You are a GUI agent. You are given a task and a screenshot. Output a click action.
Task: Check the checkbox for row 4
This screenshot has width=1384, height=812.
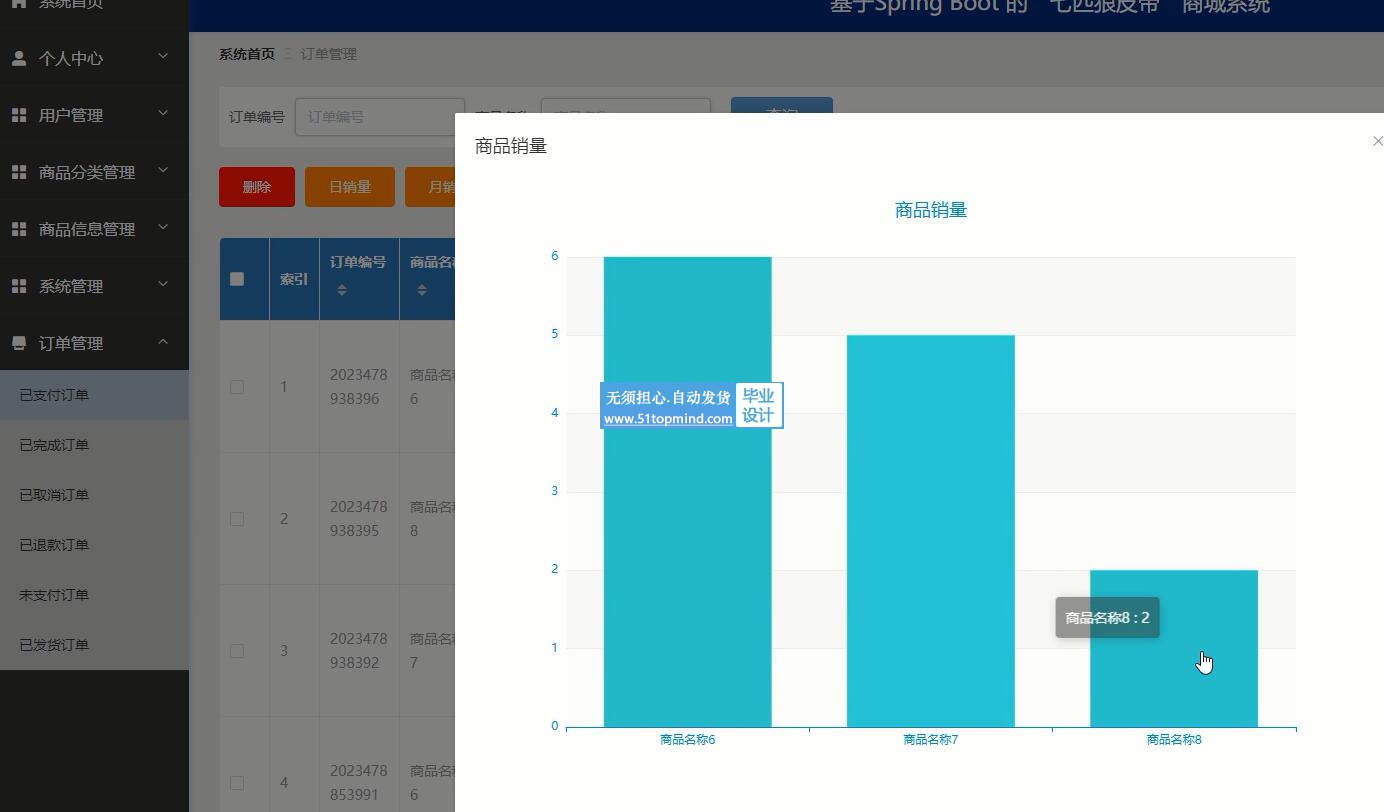(237, 783)
